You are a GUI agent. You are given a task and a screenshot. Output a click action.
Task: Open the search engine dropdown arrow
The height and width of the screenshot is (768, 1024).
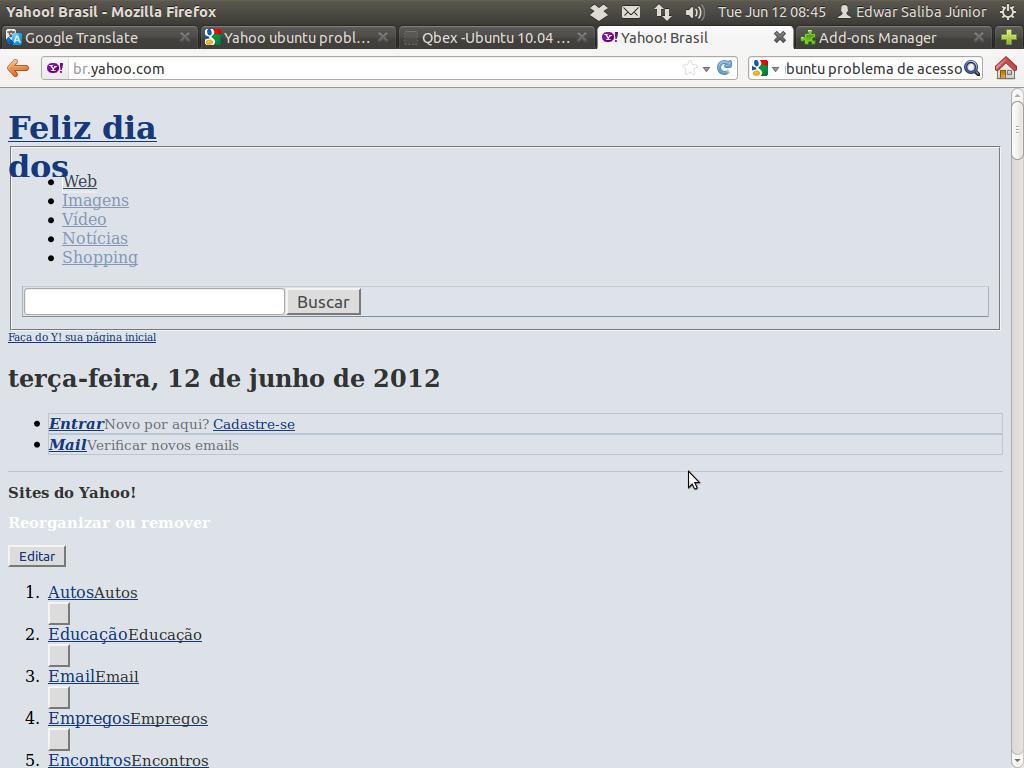(775, 69)
